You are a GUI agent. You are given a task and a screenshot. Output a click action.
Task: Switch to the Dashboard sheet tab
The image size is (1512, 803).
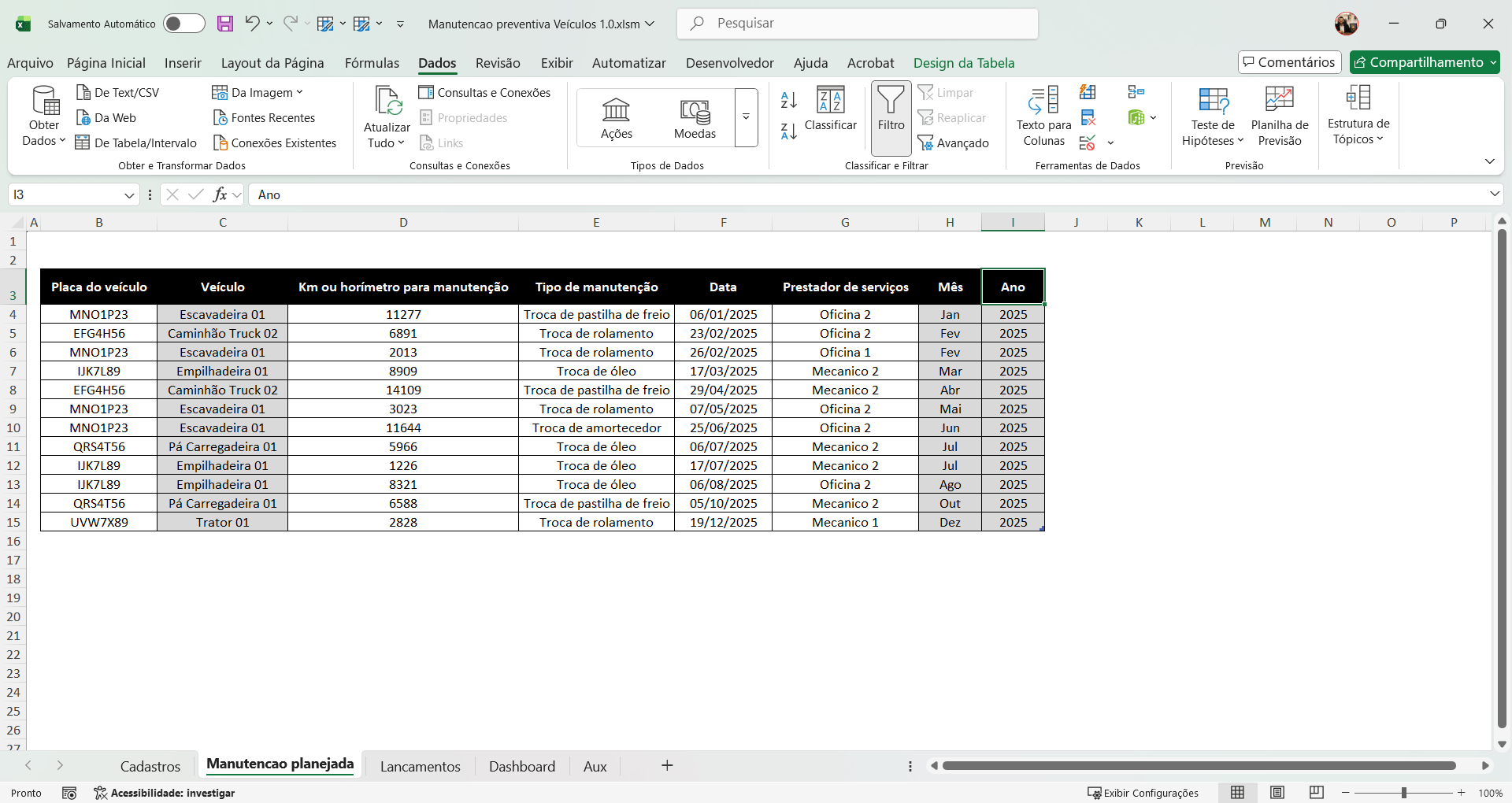pos(521,765)
